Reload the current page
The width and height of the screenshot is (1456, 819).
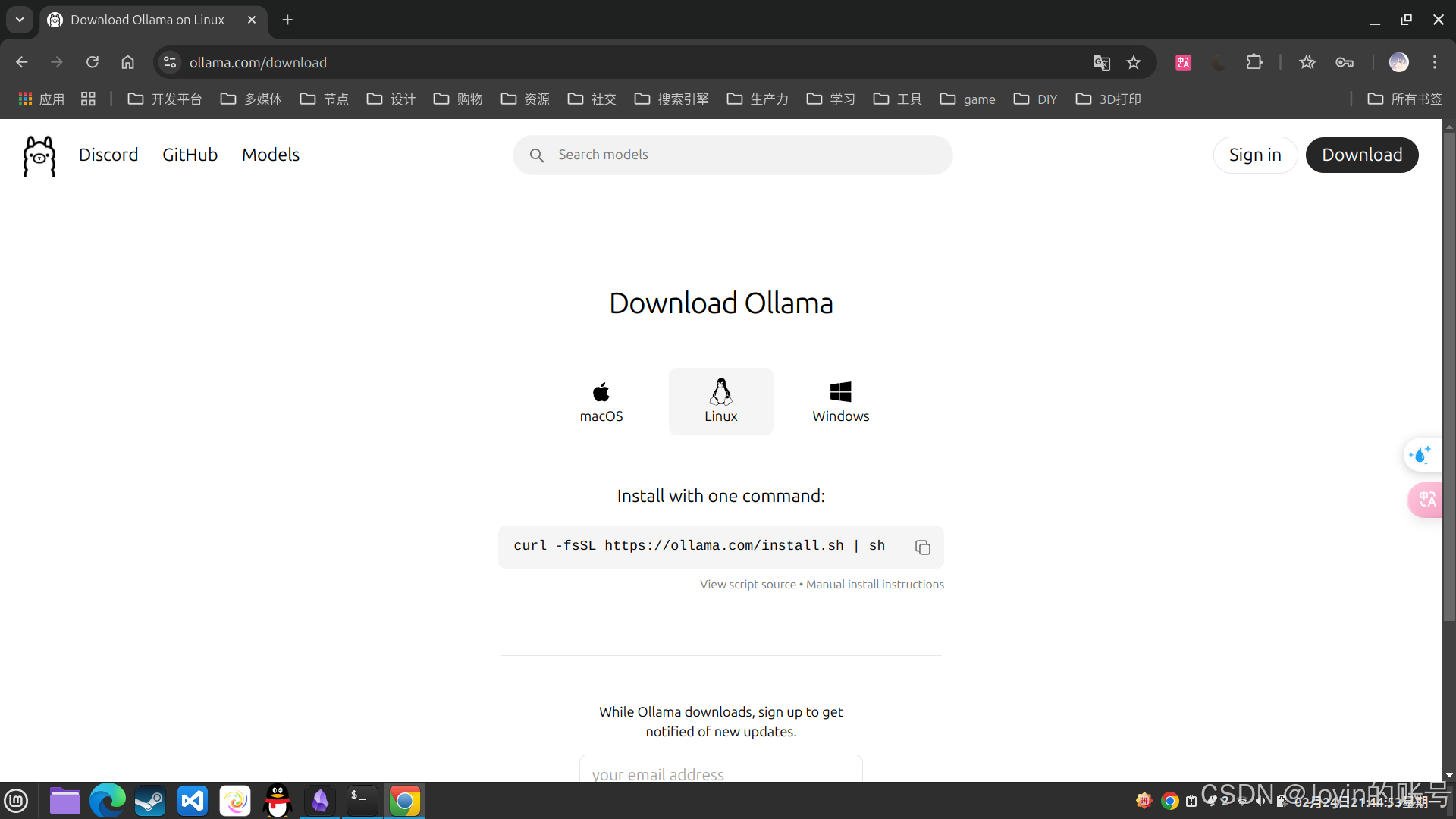pos(93,62)
